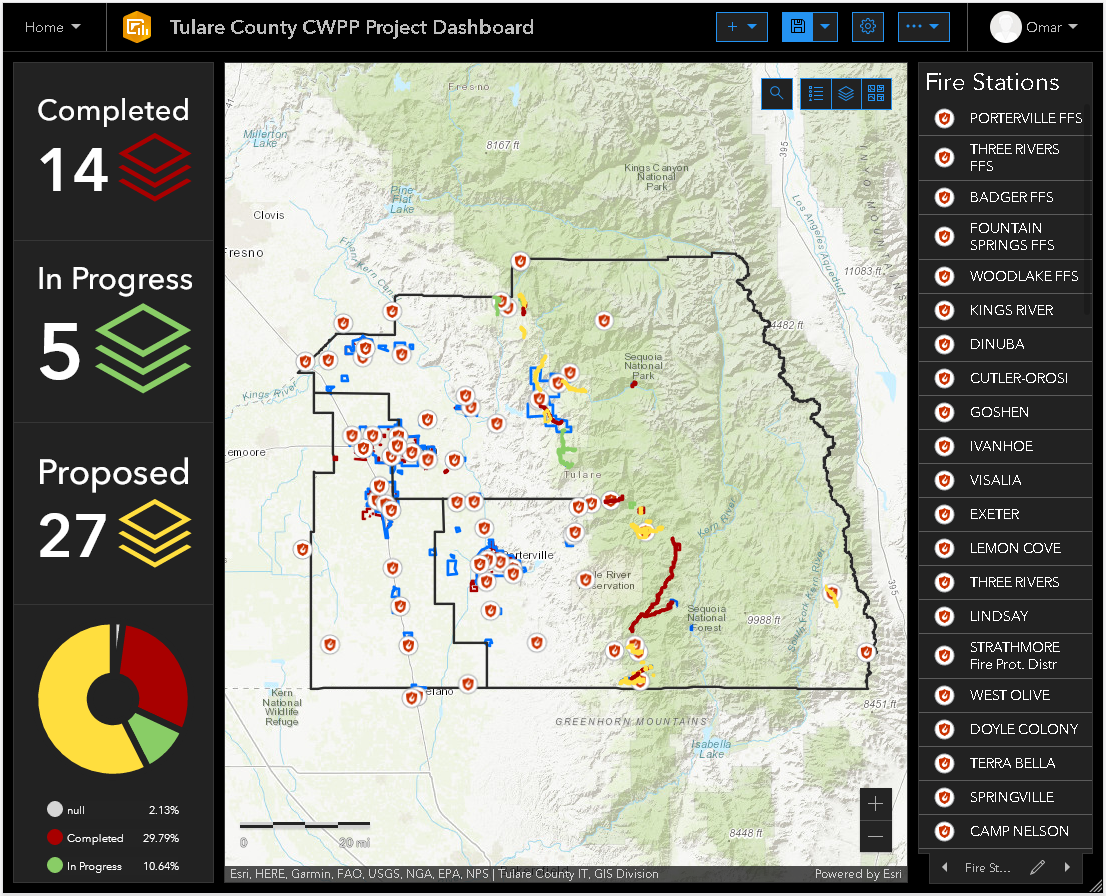The width and height of the screenshot is (1106, 896).
Task: Open the add element plus dropdown
Action: pyautogui.click(x=741, y=27)
